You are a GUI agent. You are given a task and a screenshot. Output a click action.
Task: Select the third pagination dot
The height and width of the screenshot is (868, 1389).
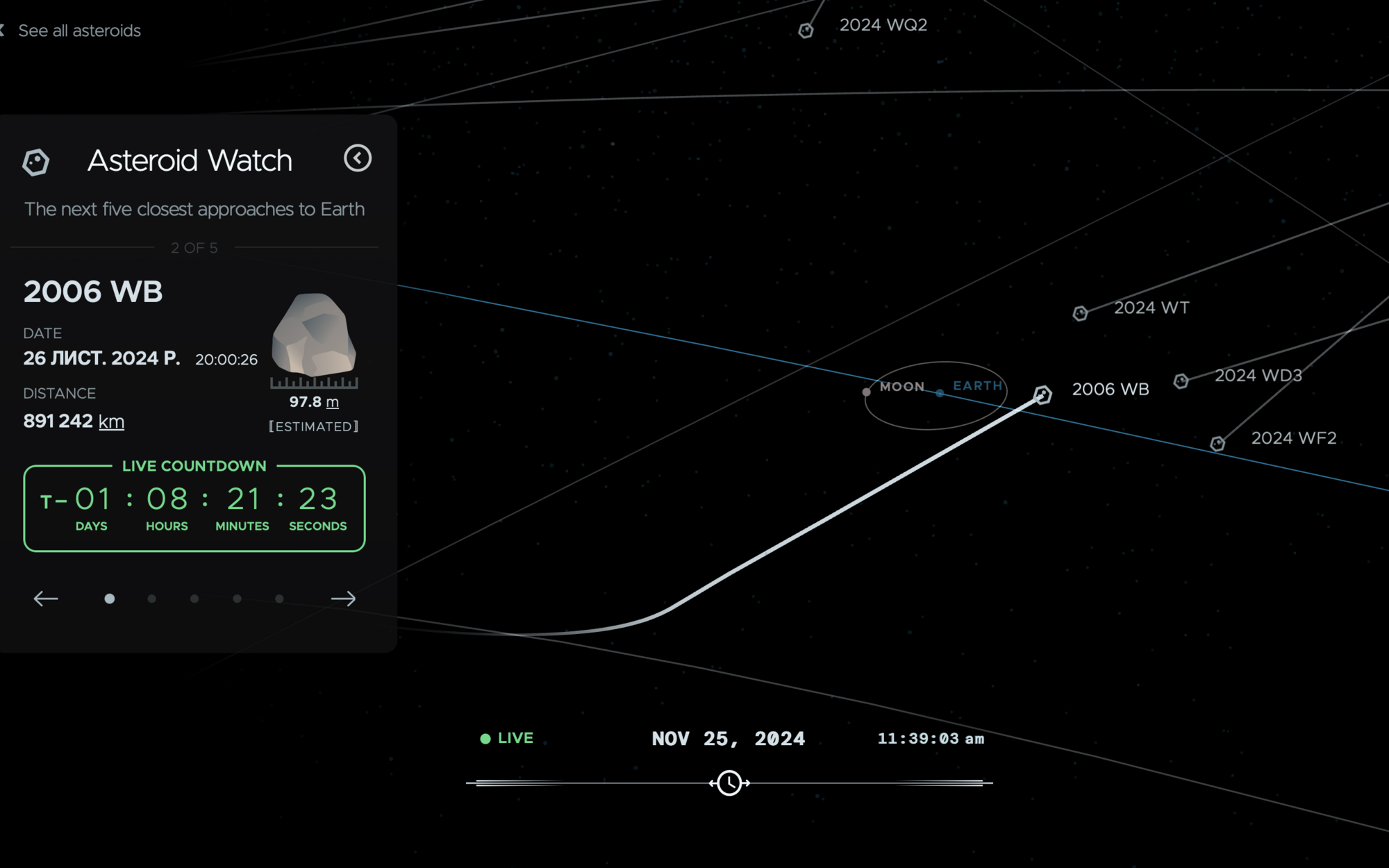pos(194,599)
